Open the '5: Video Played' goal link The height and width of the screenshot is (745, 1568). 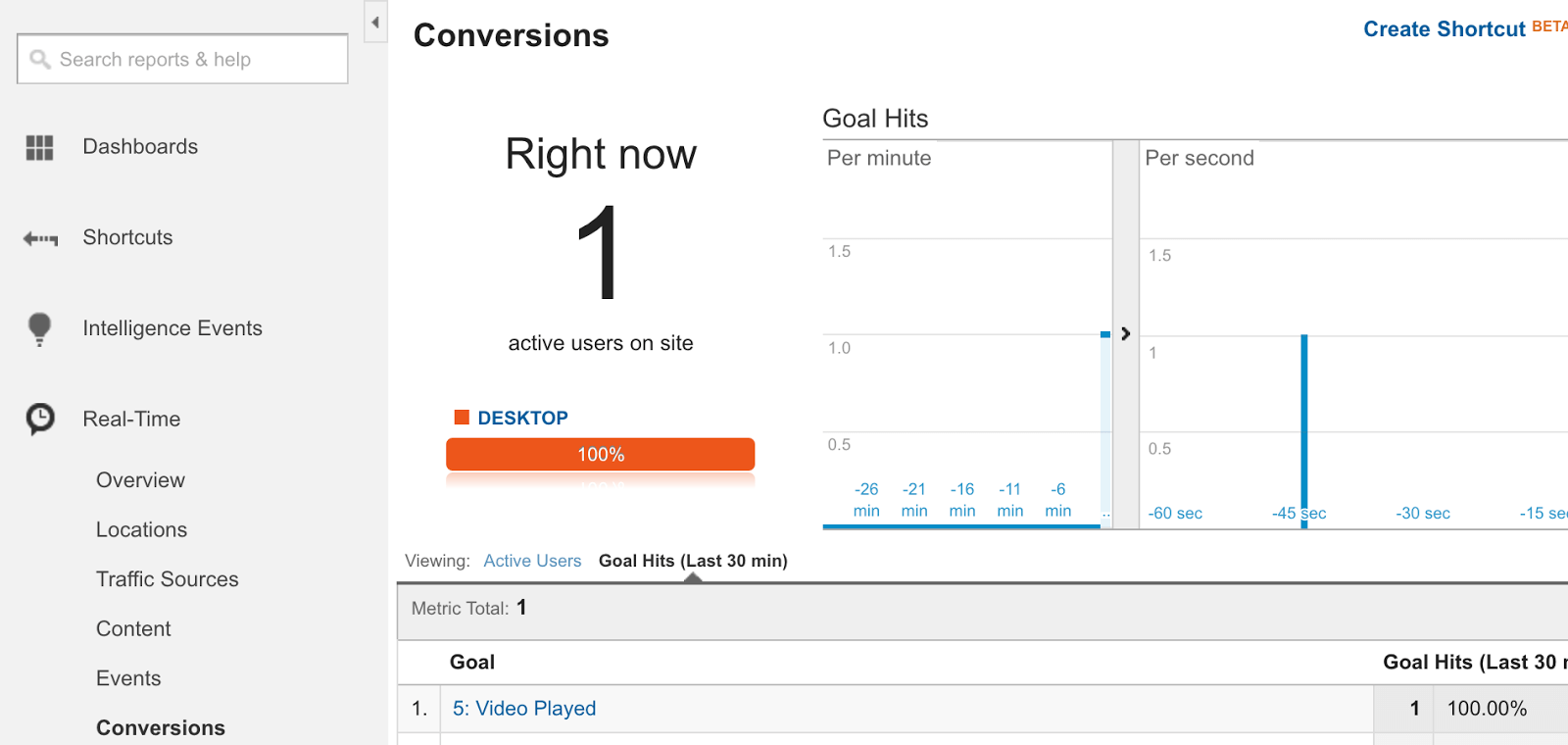524,709
